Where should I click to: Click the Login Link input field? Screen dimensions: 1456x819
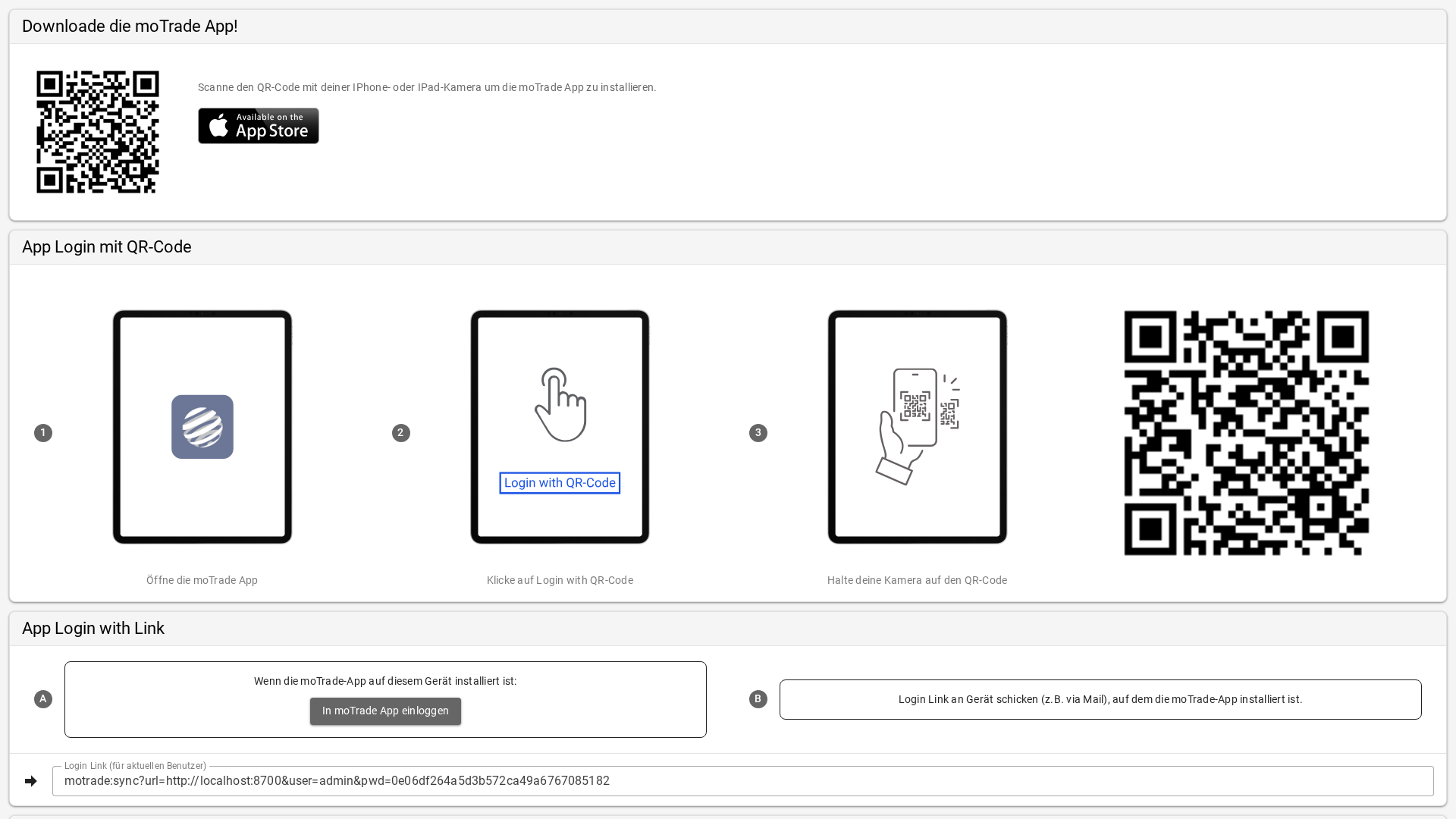click(743, 781)
